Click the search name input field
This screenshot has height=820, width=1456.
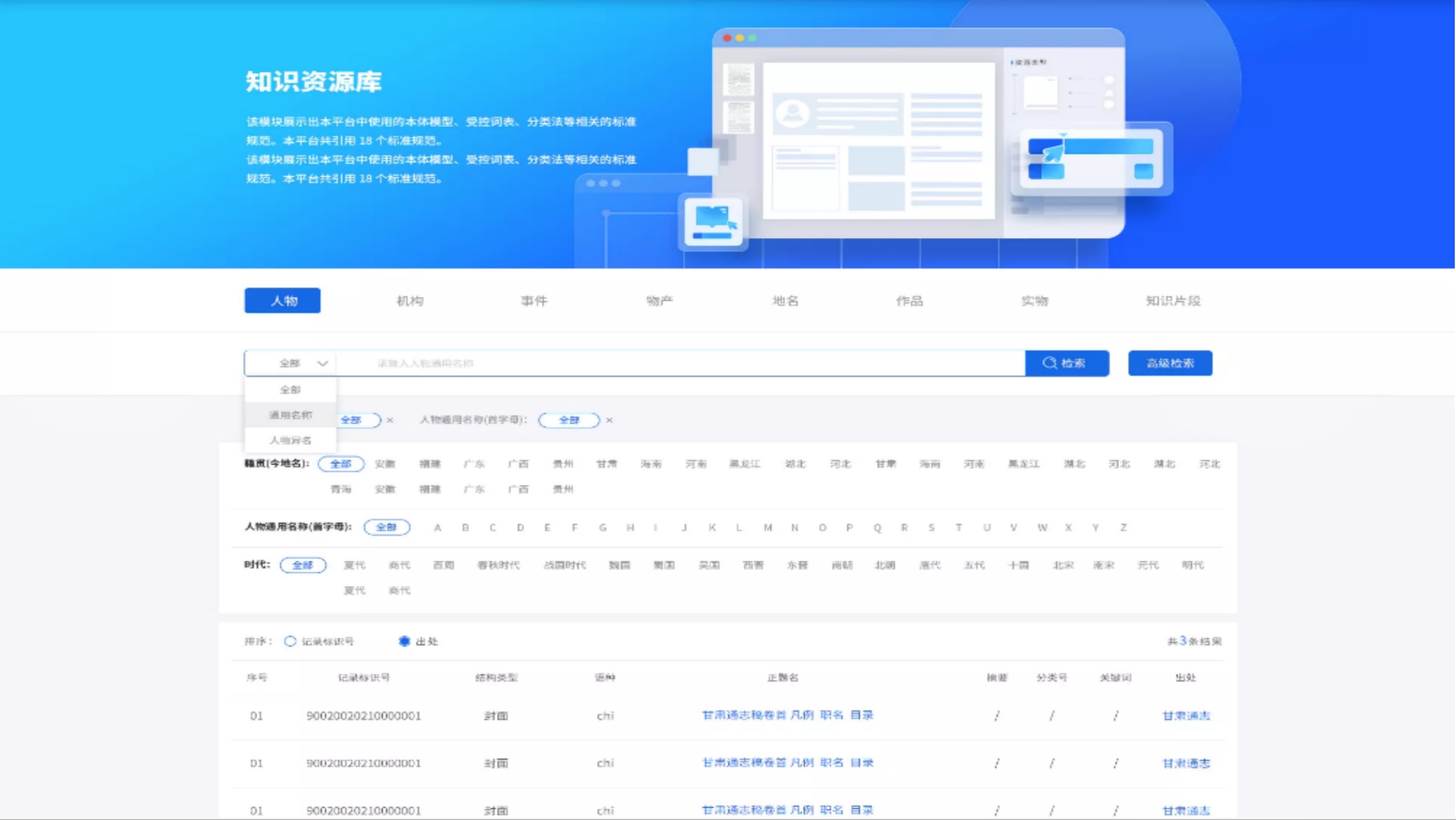pos(680,363)
